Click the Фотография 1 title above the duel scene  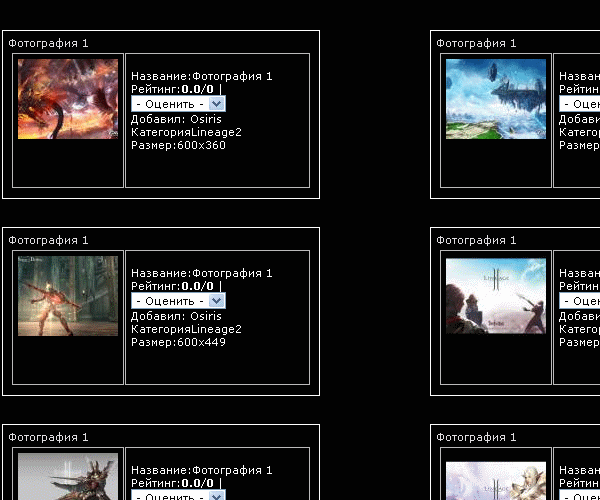(476, 240)
